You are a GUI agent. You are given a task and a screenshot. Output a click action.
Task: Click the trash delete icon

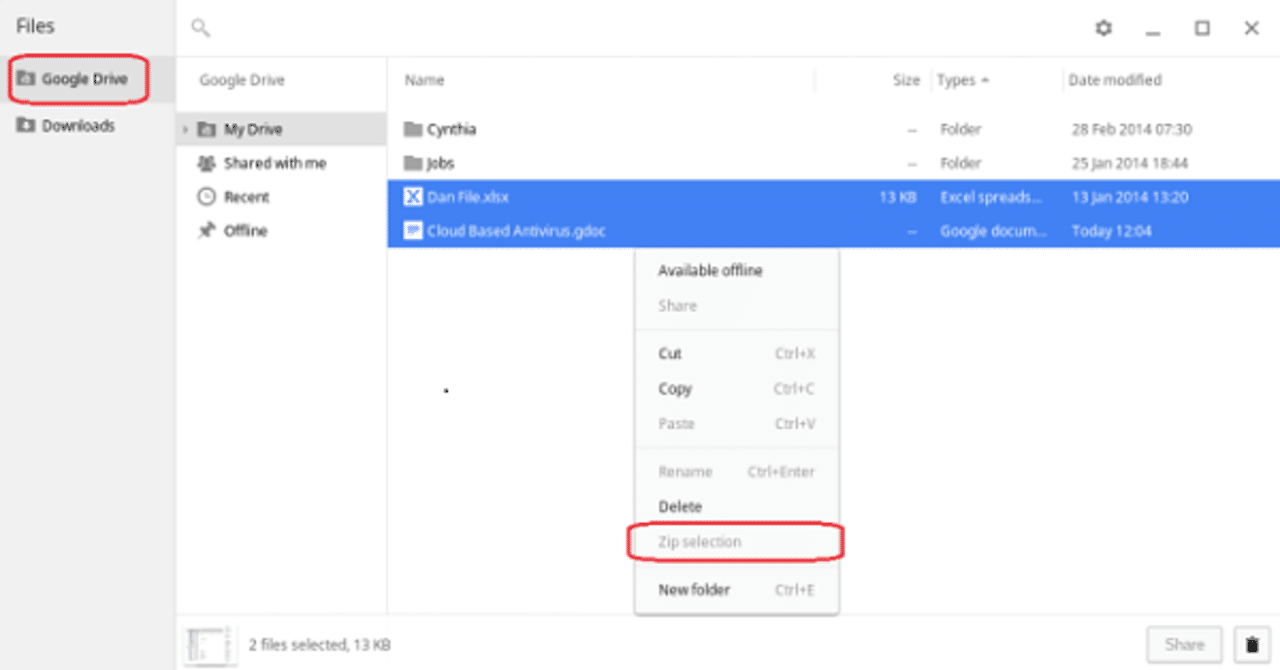tap(1252, 644)
